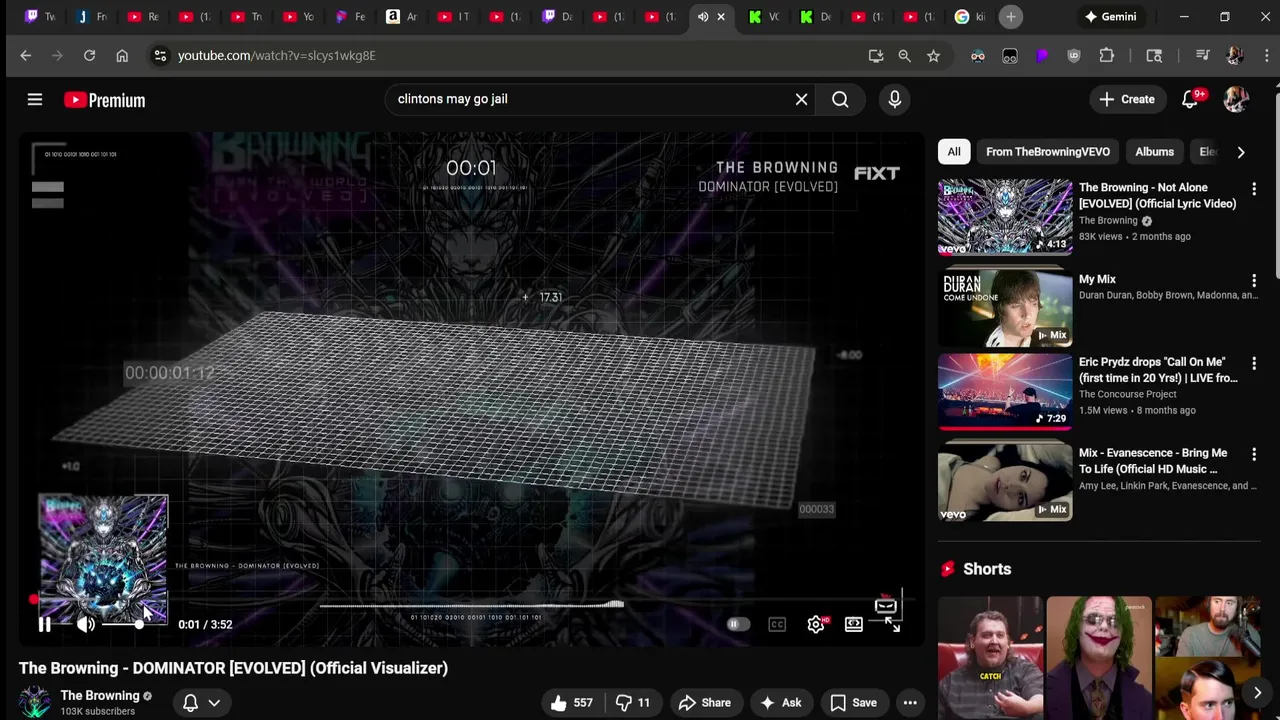Seek using the red progress bar scrubber

34,600
